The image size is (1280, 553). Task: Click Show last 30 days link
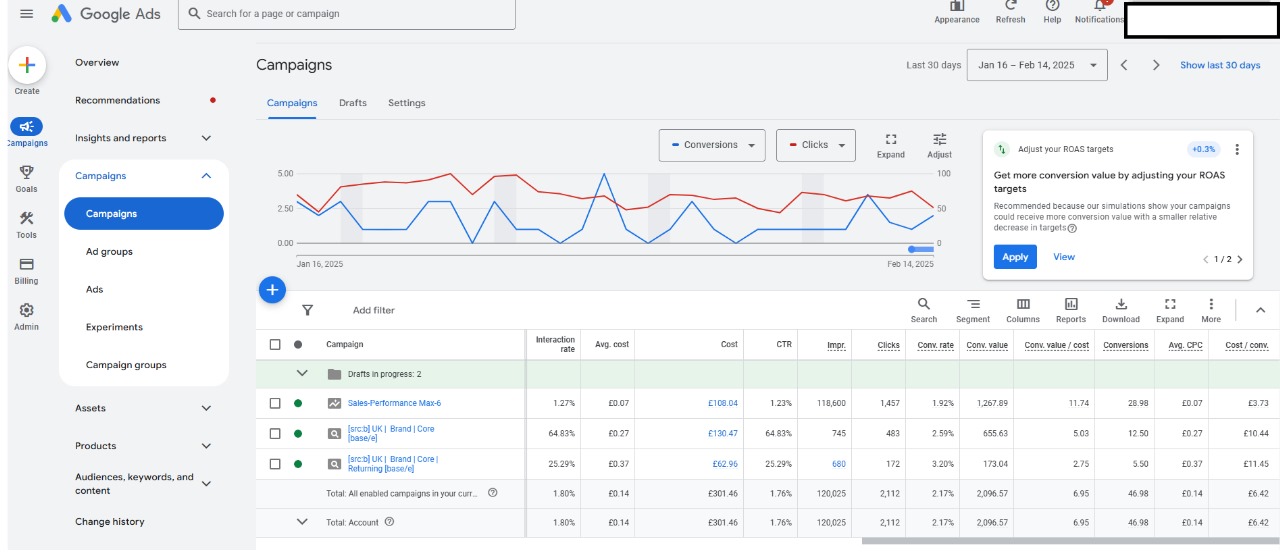[1220, 65]
